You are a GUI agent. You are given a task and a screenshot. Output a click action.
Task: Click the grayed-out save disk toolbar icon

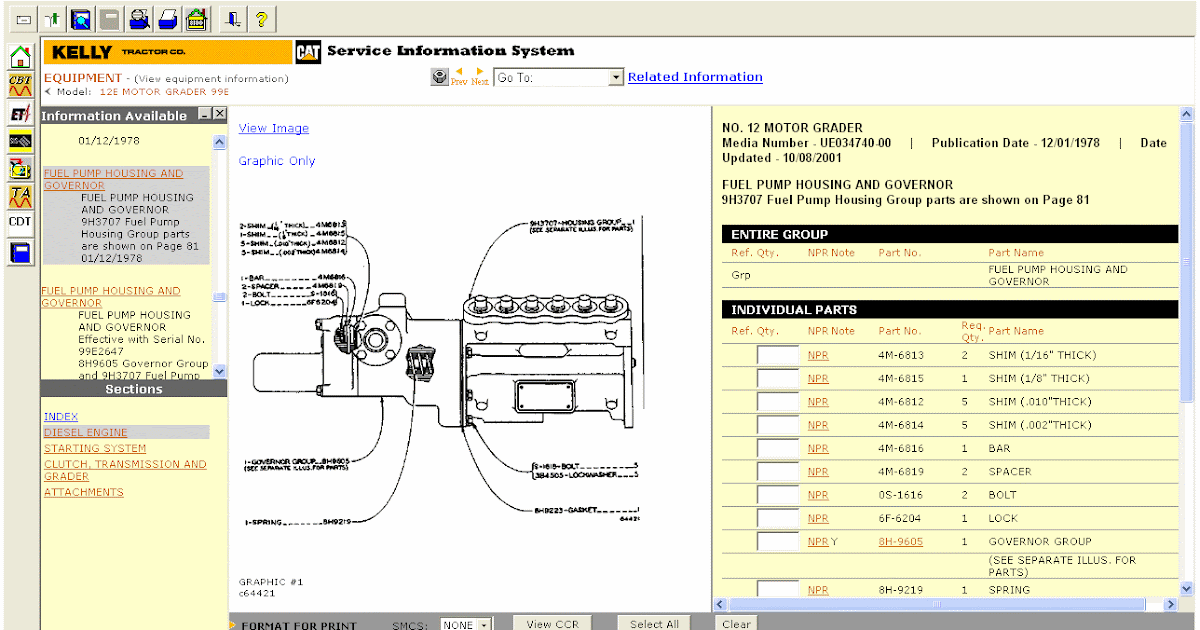(x=110, y=18)
